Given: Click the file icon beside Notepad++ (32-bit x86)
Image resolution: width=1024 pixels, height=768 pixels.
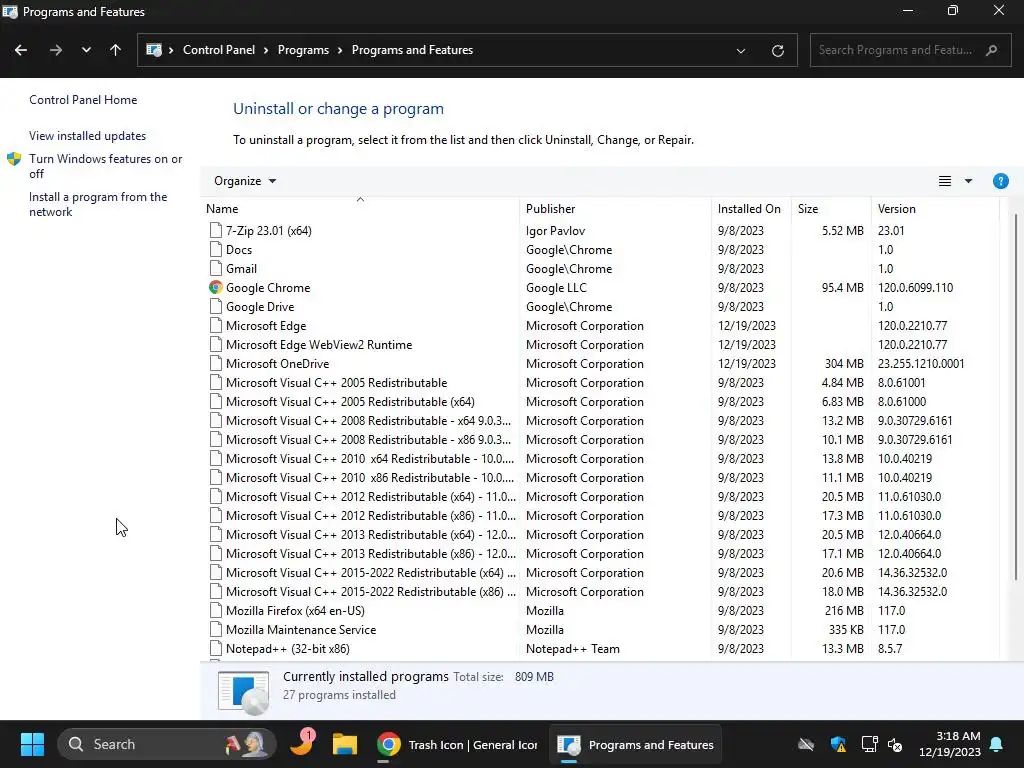Looking at the screenshot, I should pyautogui.click(x=216, y=648).
